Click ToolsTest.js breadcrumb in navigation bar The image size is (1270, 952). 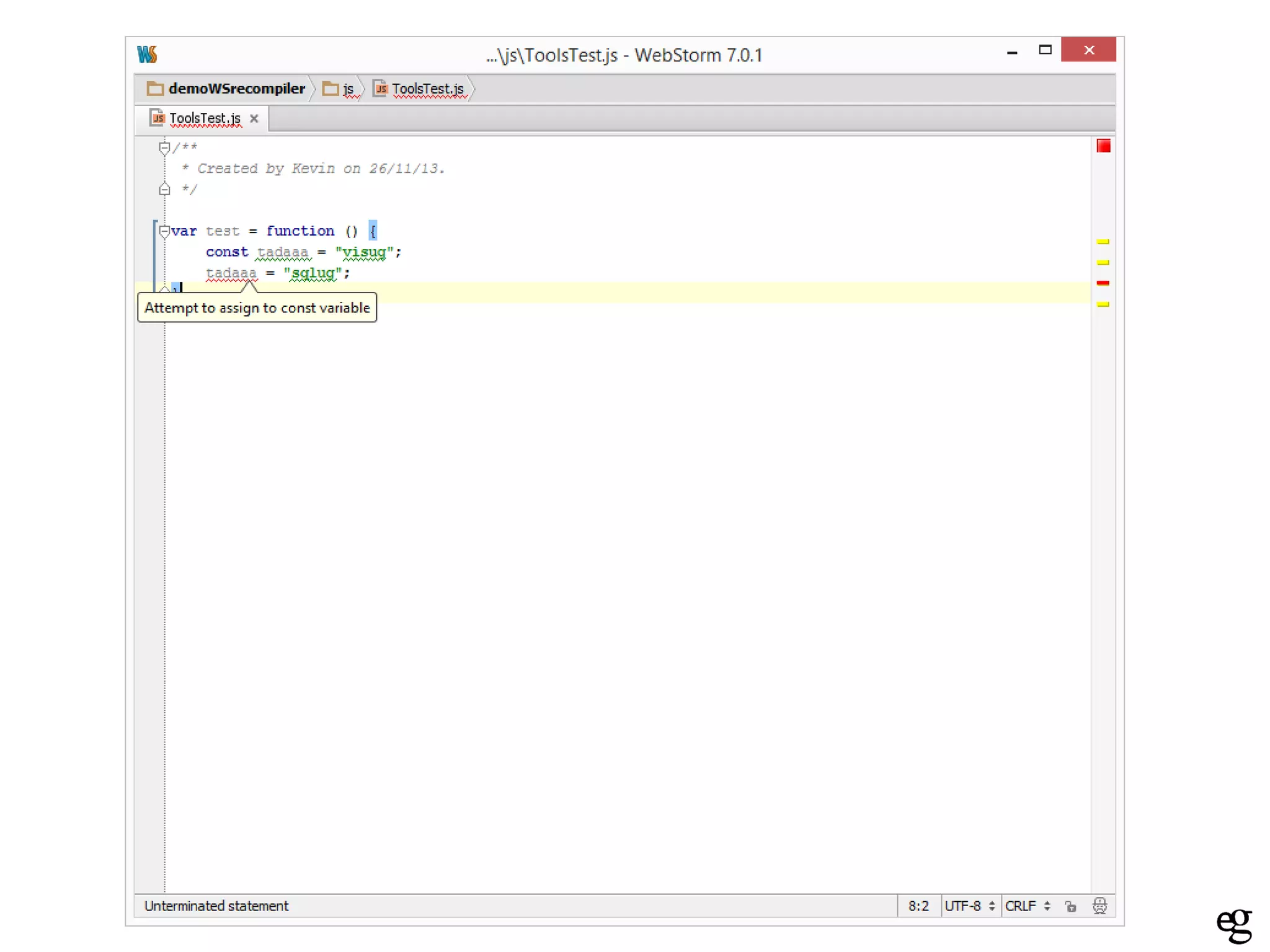tap(427, 89)
